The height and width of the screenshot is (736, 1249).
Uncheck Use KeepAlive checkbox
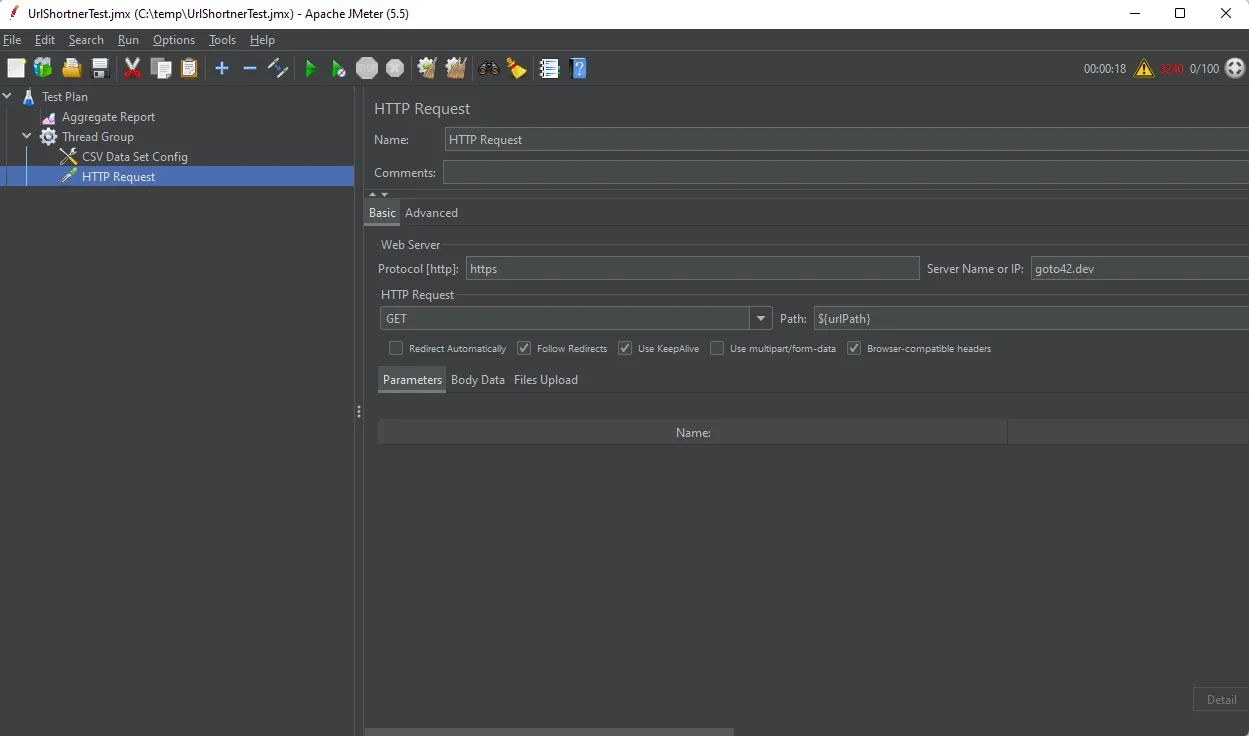625,348
